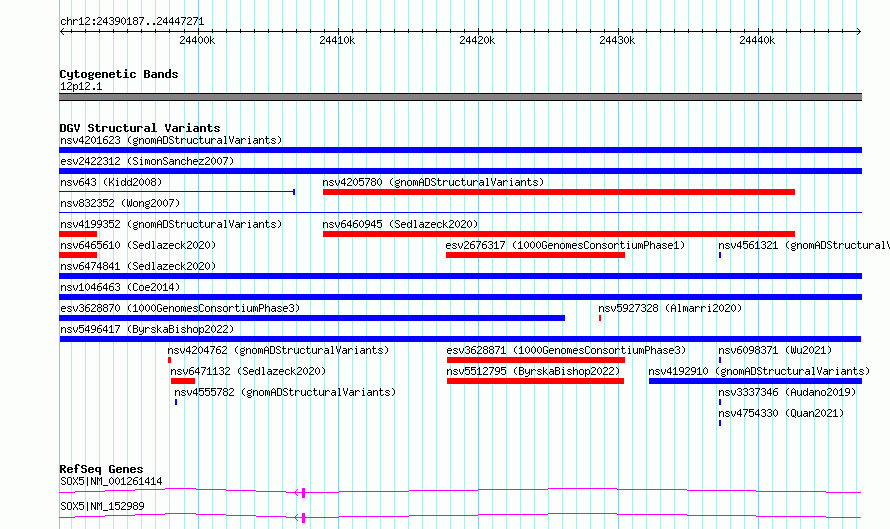Click the small red marker under nsv5927328

coord(600,318)
